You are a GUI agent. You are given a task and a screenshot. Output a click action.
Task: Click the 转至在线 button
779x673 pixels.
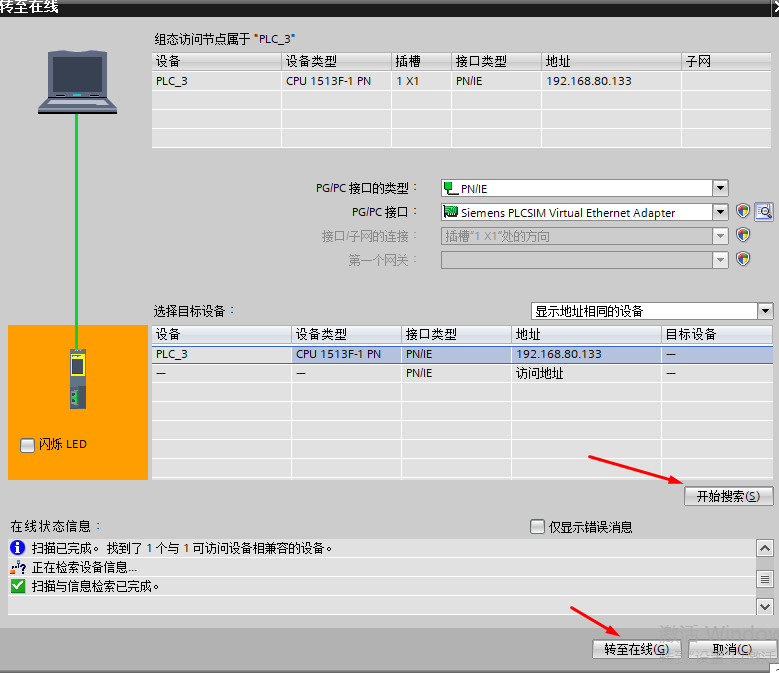[637, 649]
